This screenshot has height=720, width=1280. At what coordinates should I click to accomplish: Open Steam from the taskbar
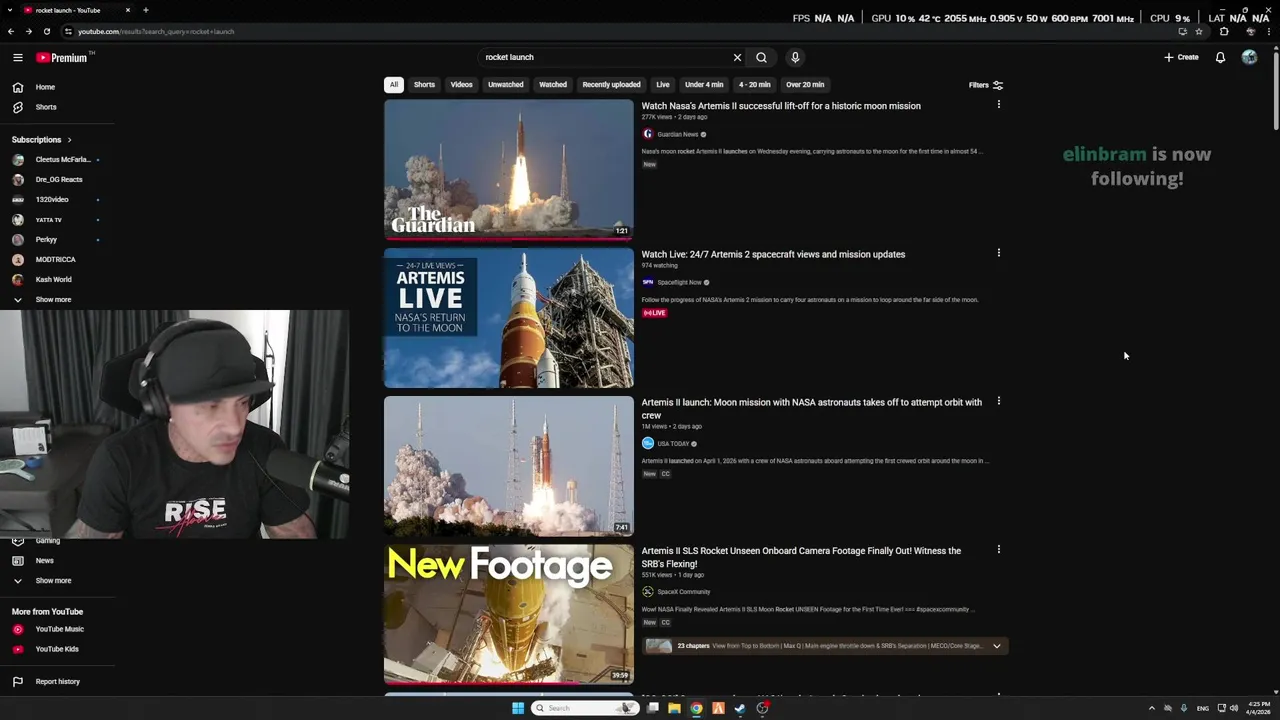click(740, 708)
